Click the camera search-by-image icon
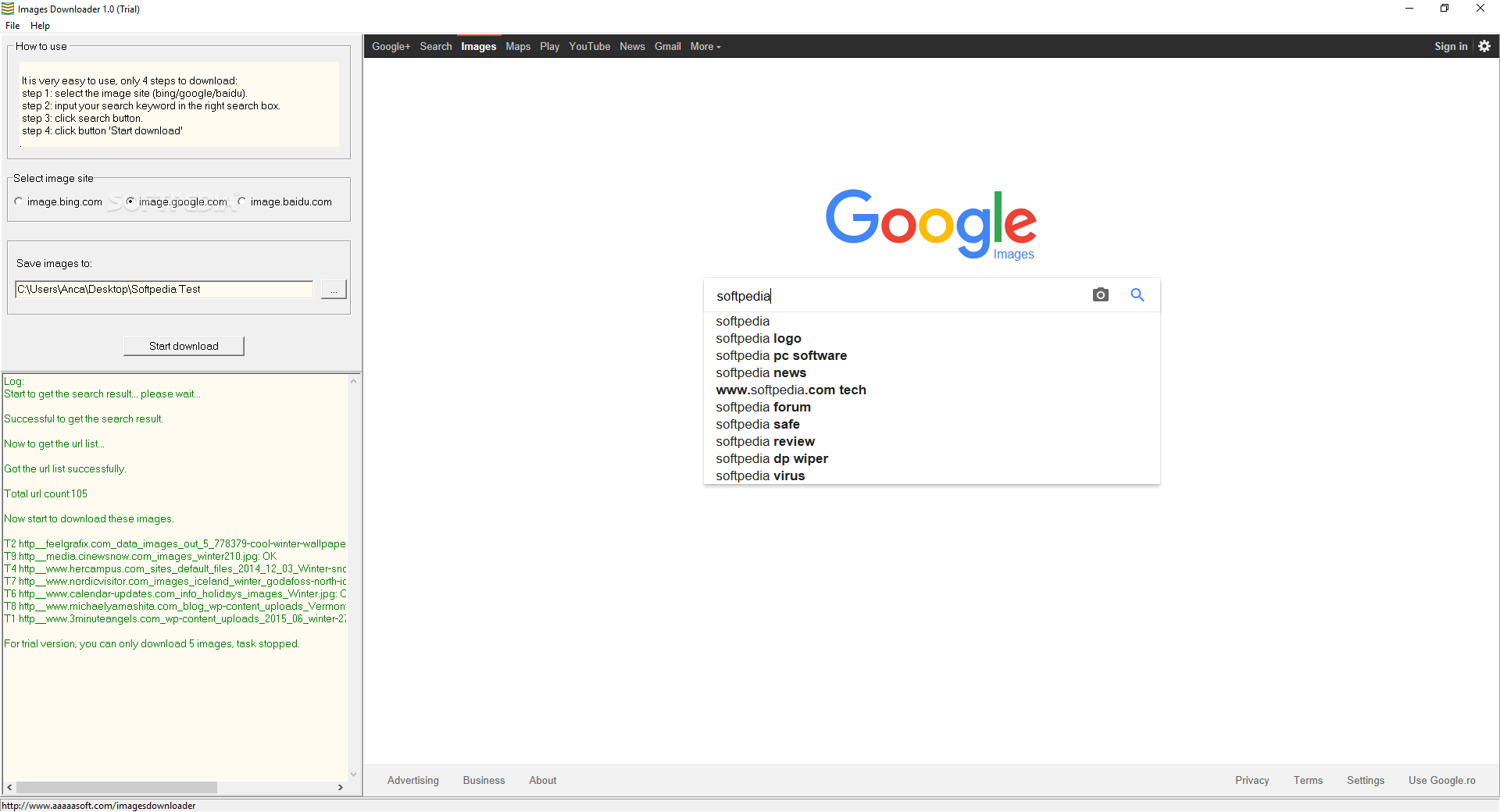 point(1100,294)
